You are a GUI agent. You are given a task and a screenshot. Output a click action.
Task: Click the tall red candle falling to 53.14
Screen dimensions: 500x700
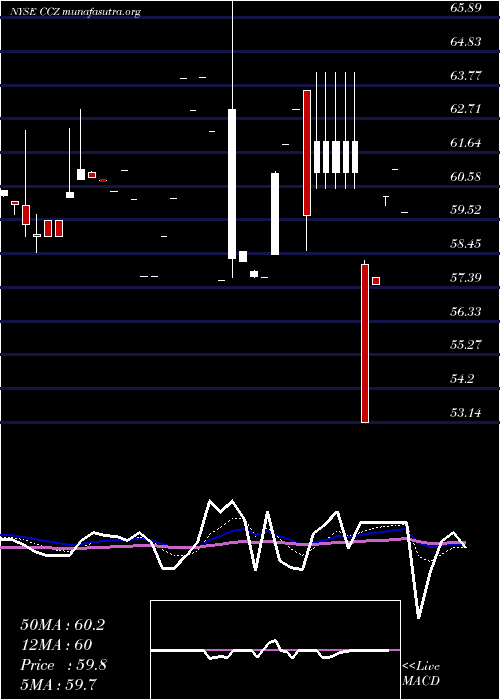click(365, 343)
